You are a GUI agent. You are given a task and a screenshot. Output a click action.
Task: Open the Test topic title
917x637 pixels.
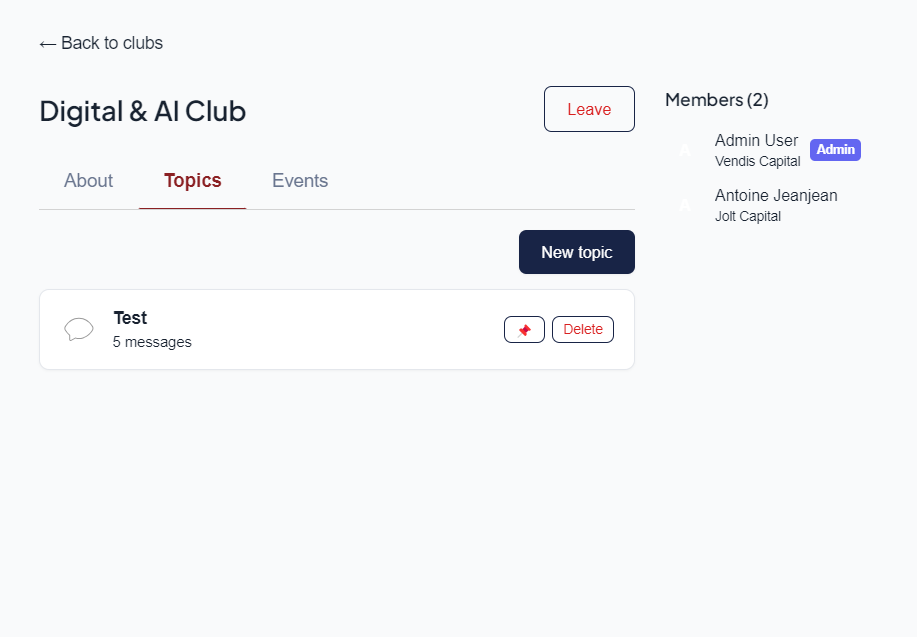(x=130, y=318)
